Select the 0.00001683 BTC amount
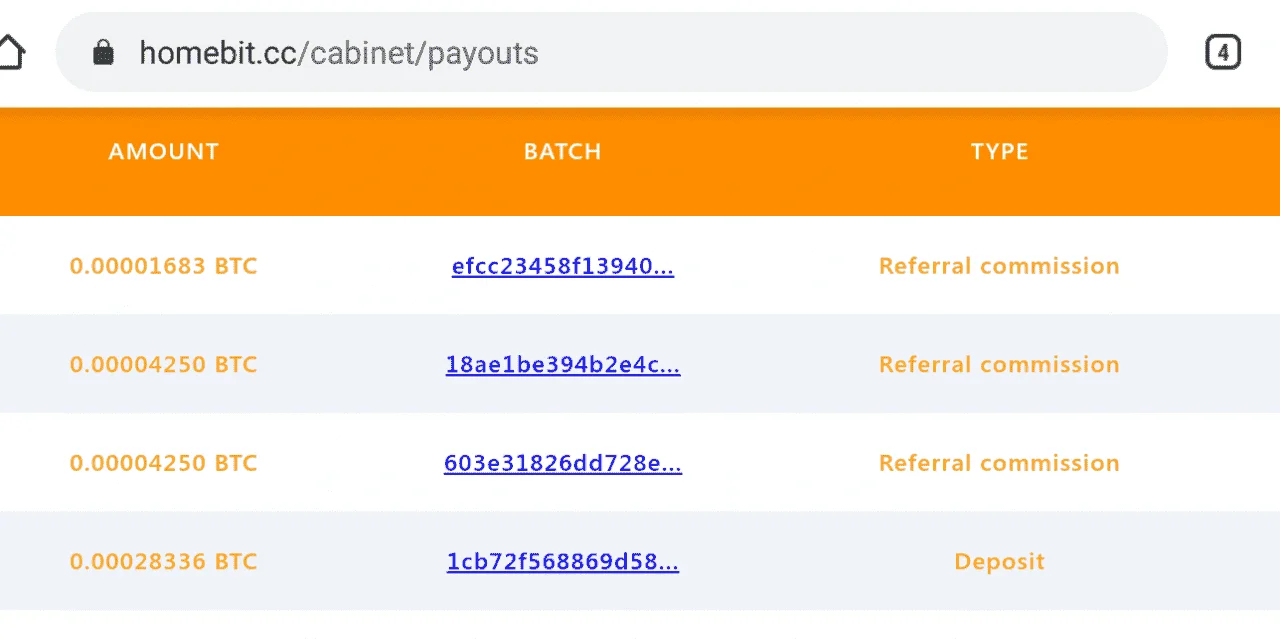 pos(164,266)
